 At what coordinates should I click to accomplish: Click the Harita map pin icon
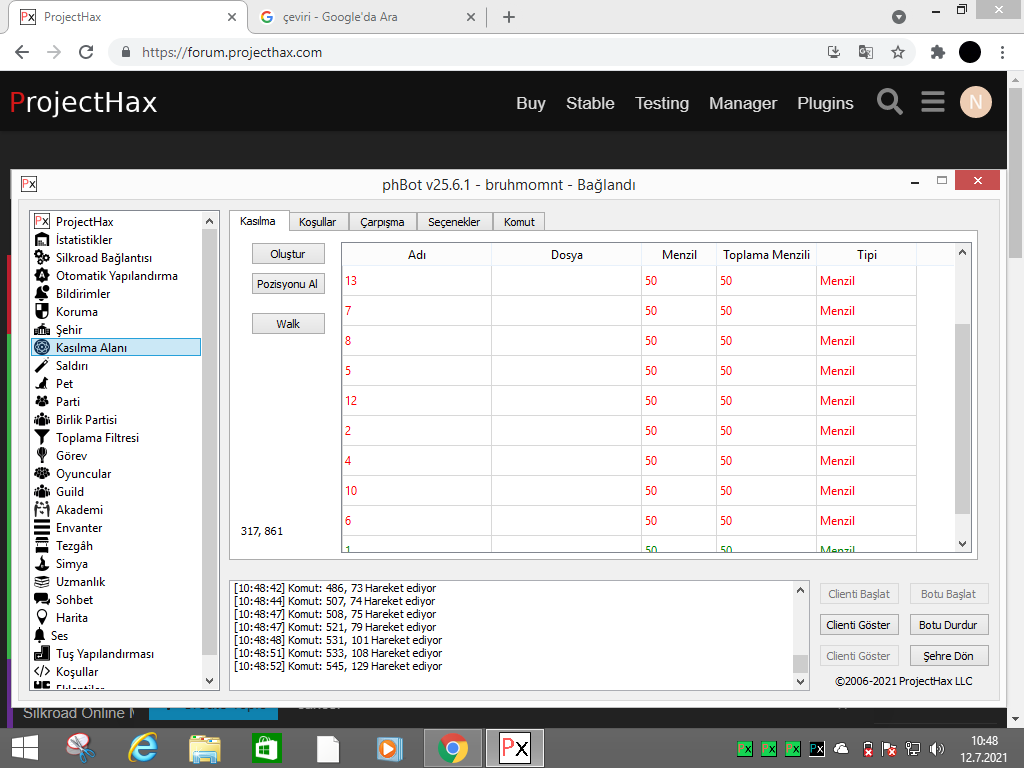[x=42, y=618]
